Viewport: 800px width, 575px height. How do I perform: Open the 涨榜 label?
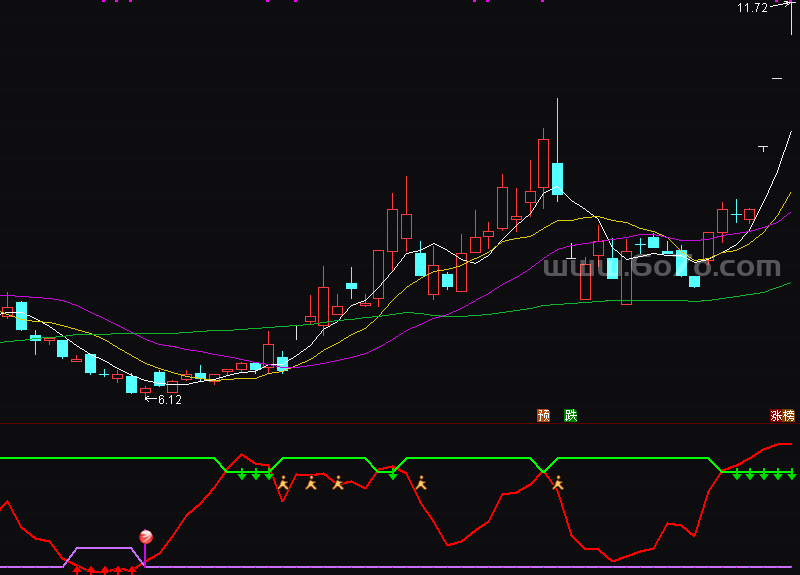pyautogui.click(x=782, y=415)
